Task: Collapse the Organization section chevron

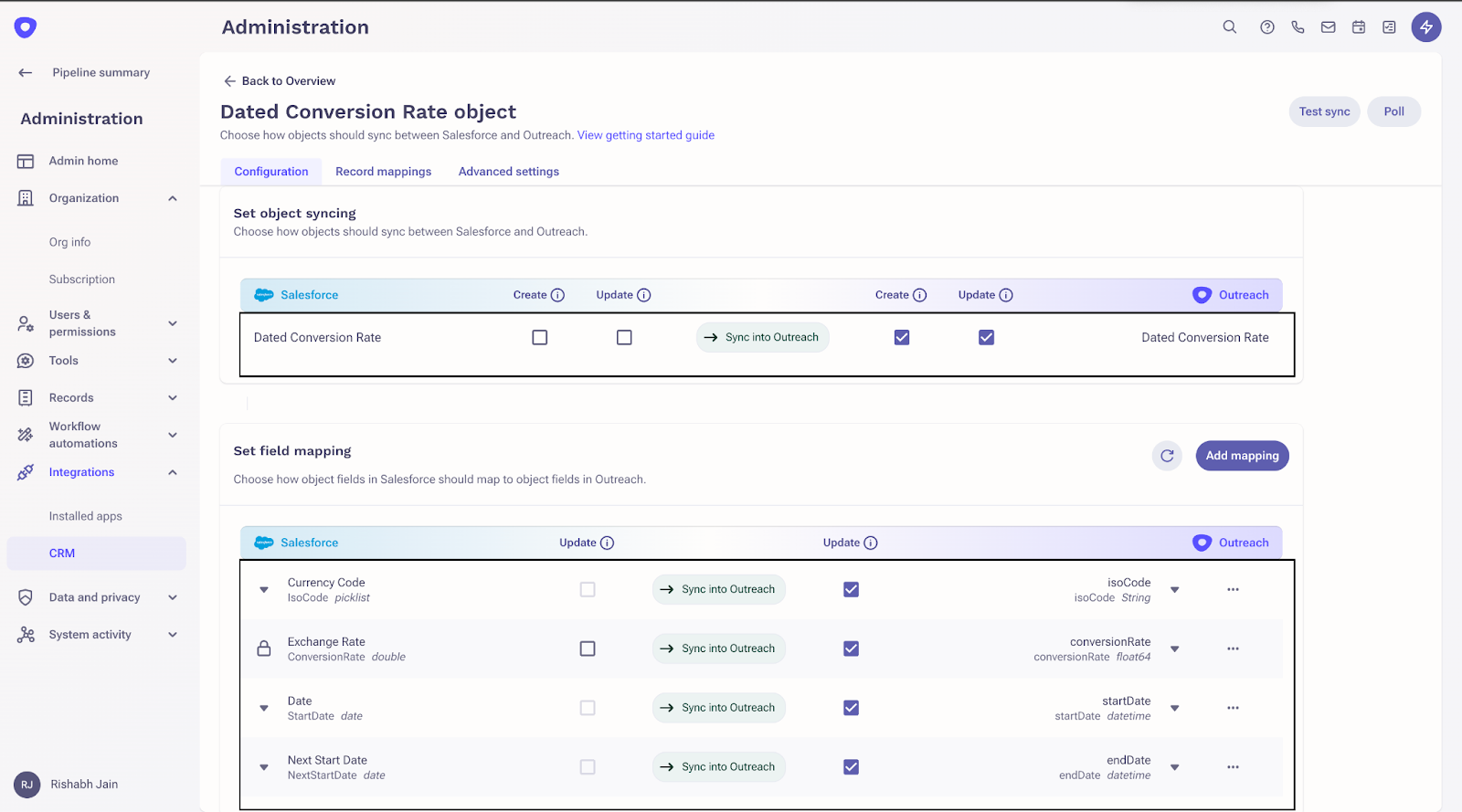Action: click(173, 198)
